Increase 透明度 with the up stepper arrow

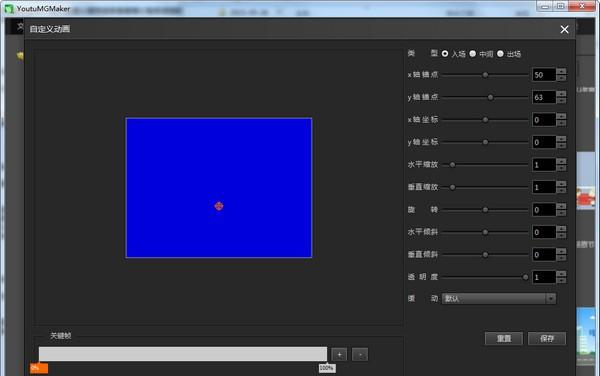click(561, 274)
